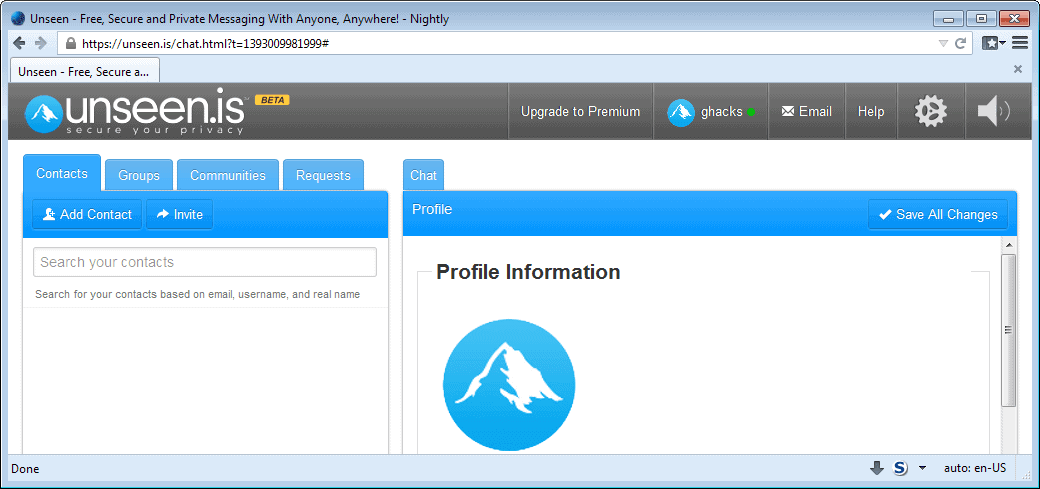Click the contacts search hint text
Screen dimensions: 1040x489
point(198,294)
